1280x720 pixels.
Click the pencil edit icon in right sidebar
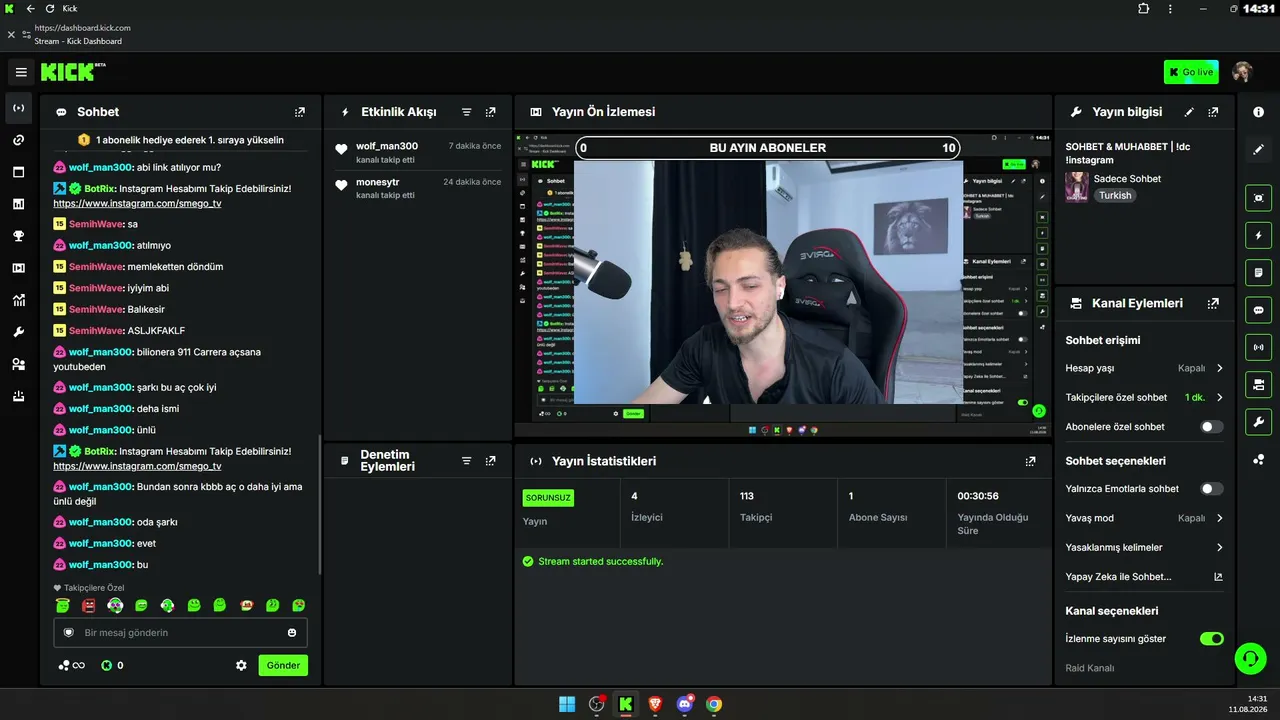(x=1258, y=149)
